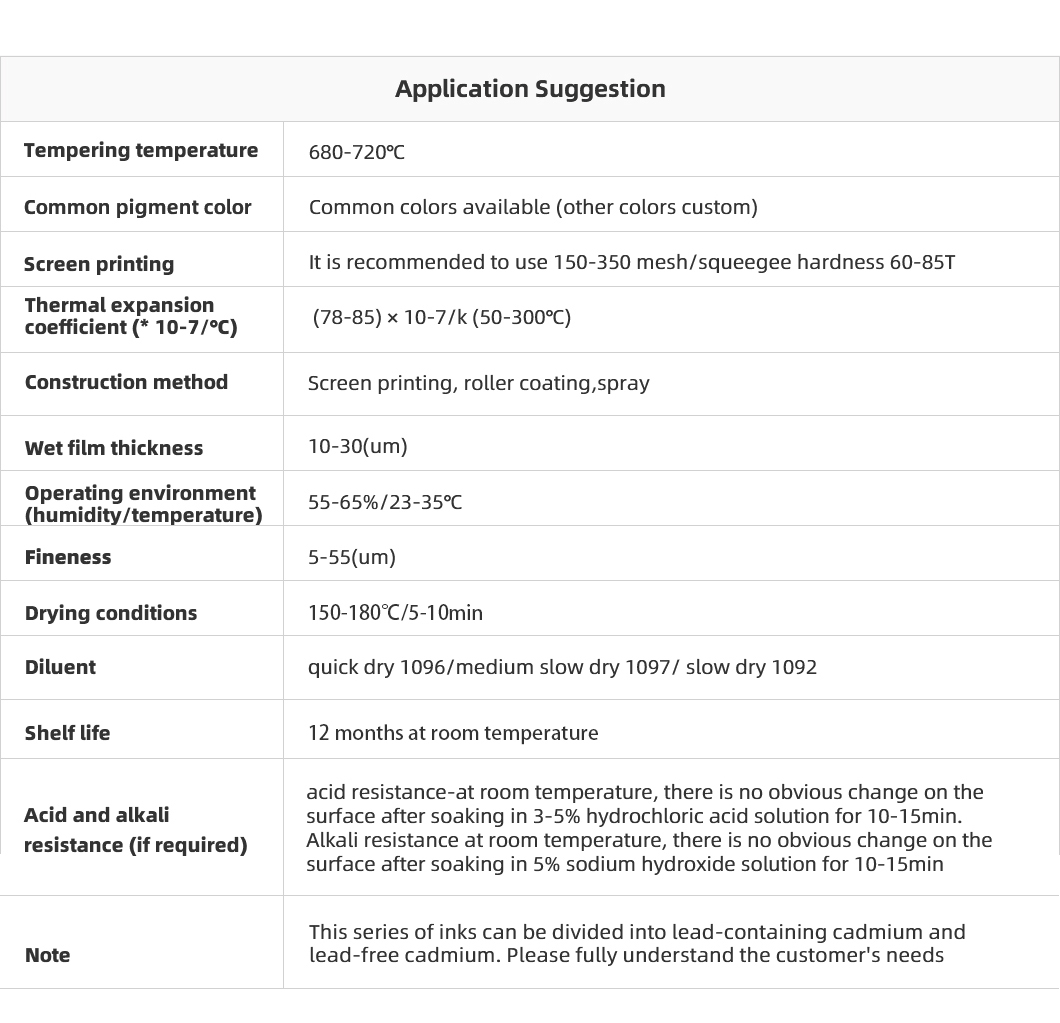Select the Acid and alkali resistance label

136,830
